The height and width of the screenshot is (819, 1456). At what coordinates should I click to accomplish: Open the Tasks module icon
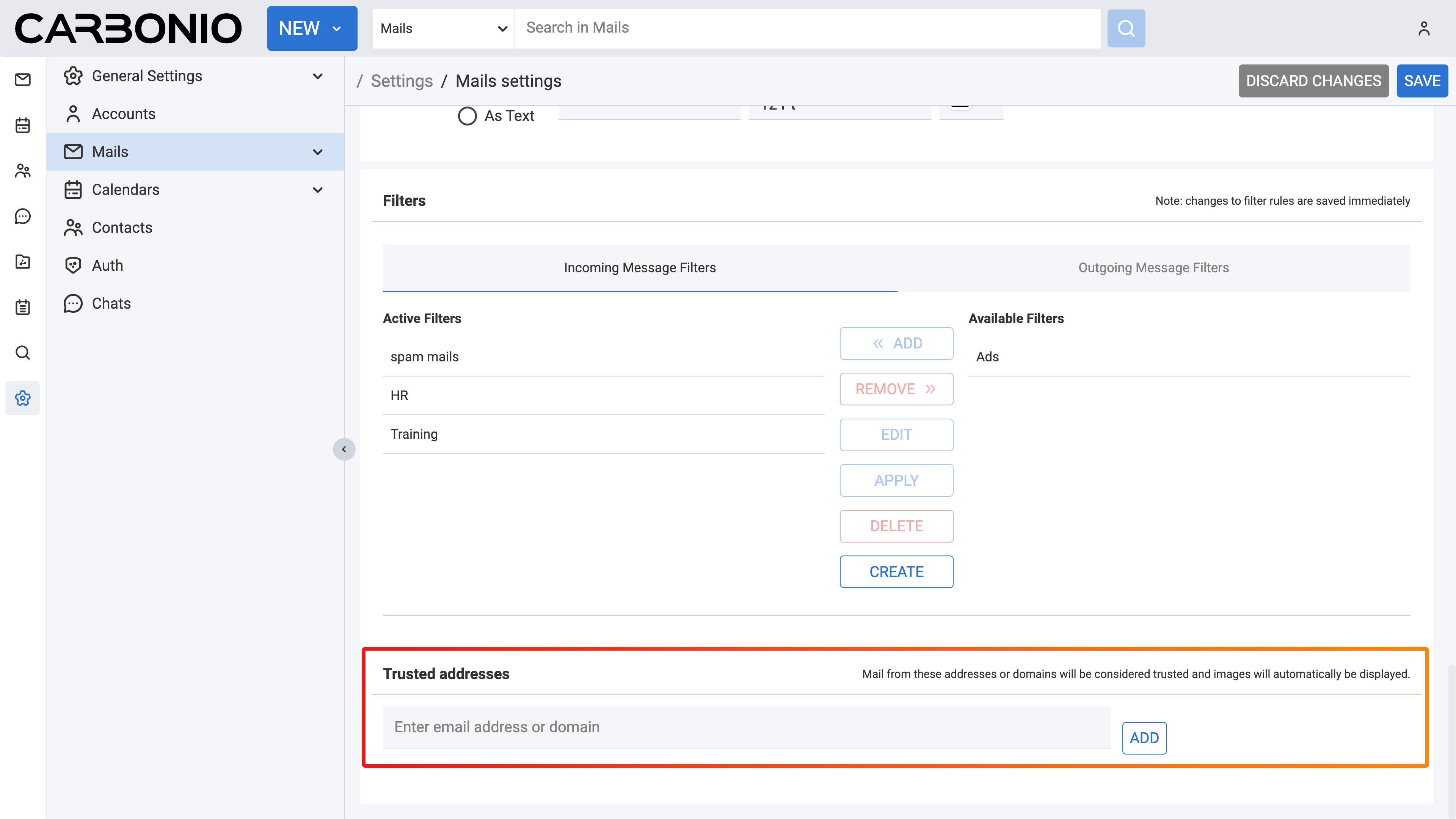(23, 308)
